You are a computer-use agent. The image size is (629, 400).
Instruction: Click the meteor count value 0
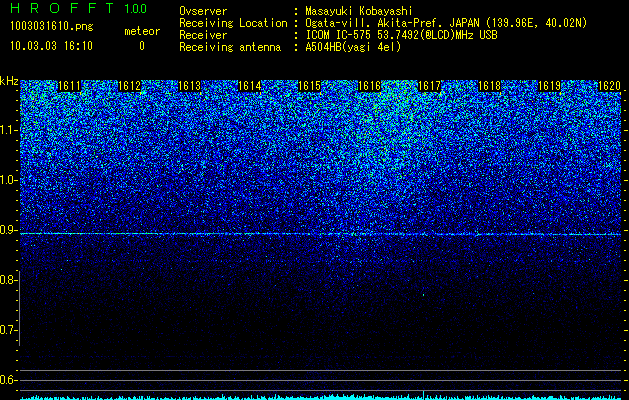pos(142,46)
